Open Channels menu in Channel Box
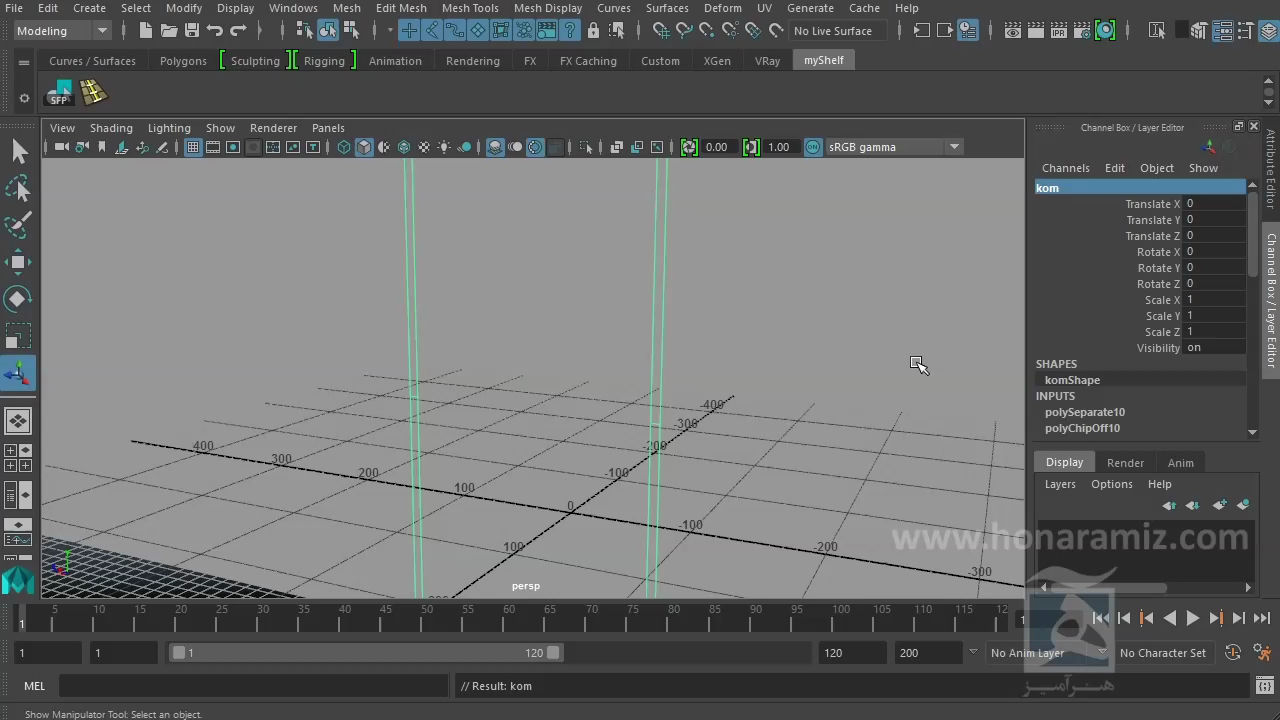This screenshot has width=1280, height=720. coord(1065,168)
